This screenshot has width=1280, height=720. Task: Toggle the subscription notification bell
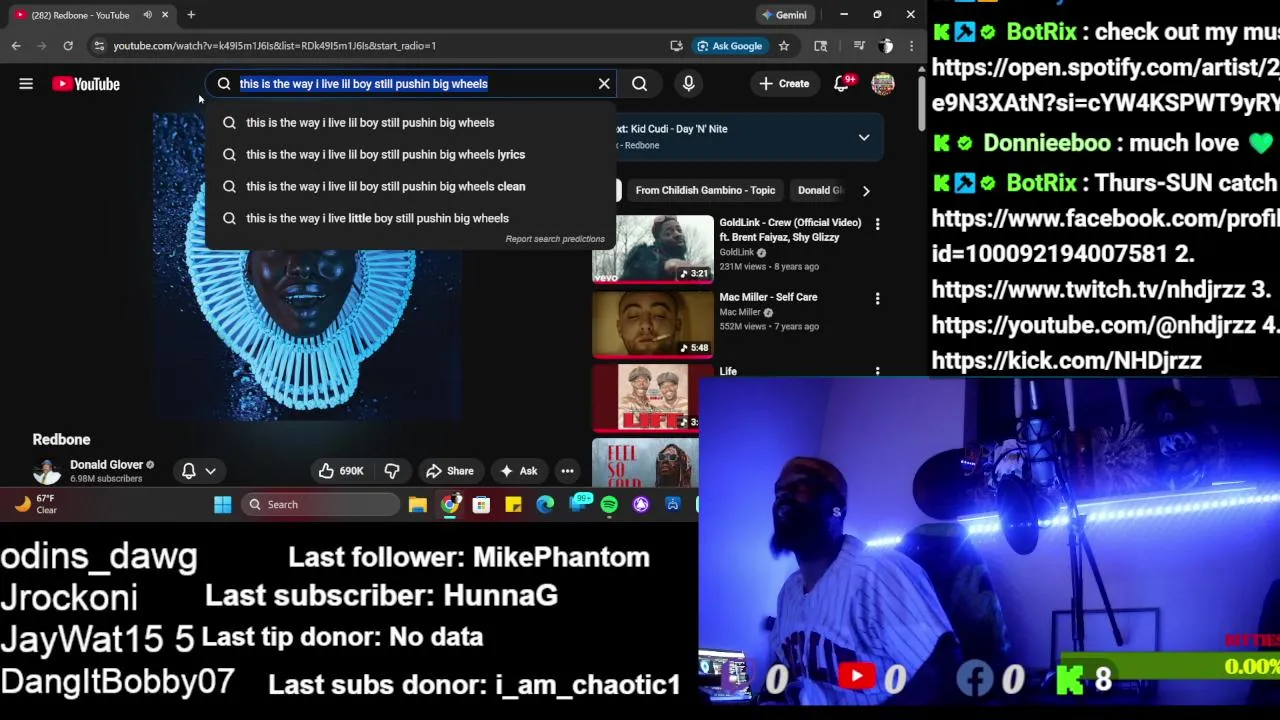pos(188,471)
